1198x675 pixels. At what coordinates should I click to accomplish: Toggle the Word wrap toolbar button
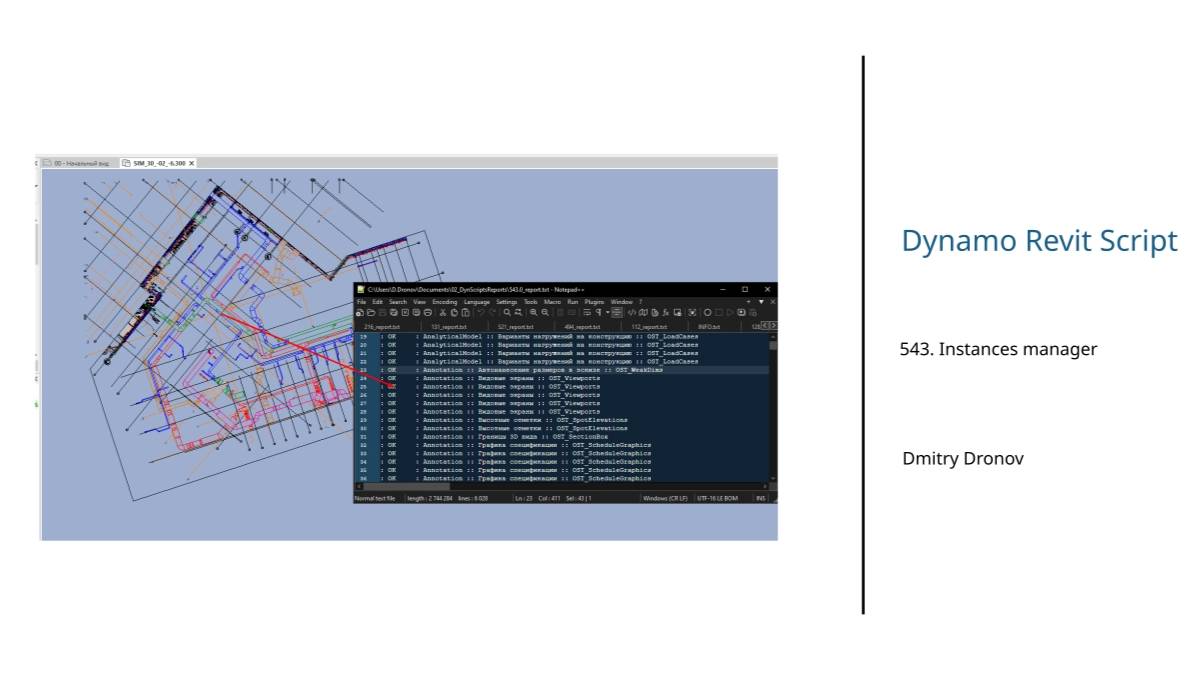coord(587,313)
